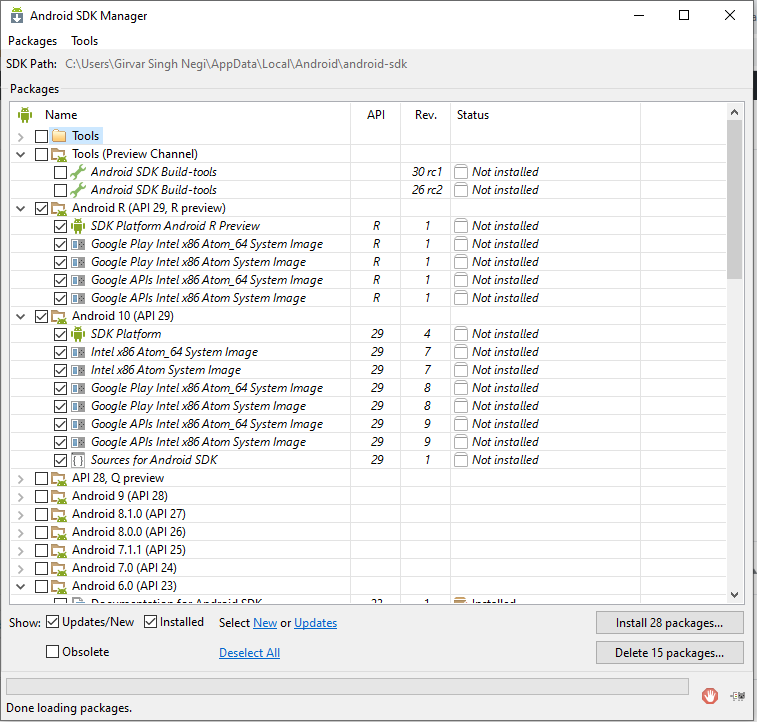Image resolution: width=757 pixels, height=722 pixels.
Task: Click the package list scrollbar thumb
Action: point(734,199)
